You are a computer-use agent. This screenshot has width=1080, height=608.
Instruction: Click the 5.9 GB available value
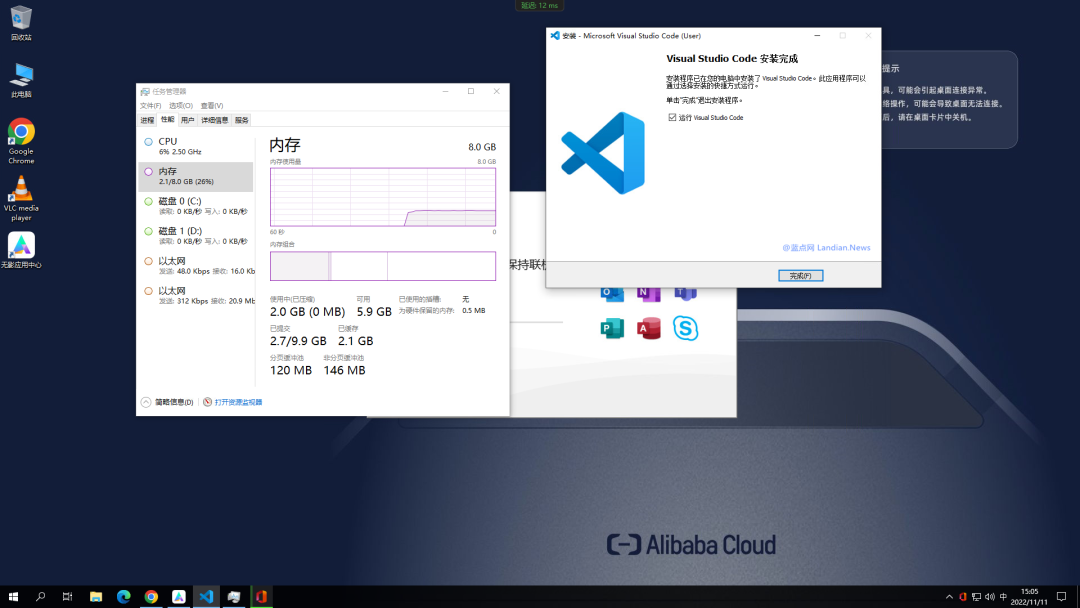374,312
